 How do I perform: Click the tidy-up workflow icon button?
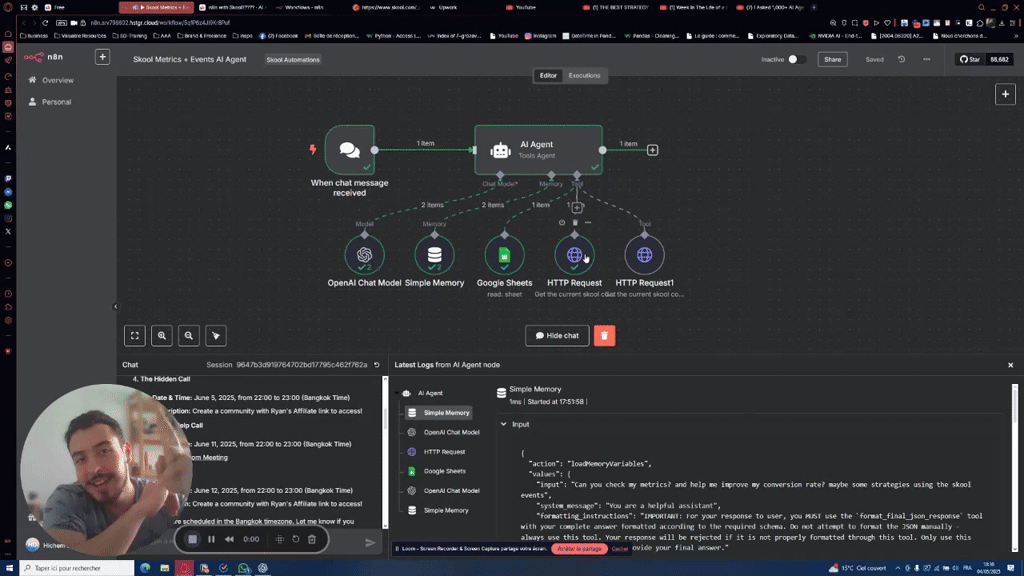point(216,336)
